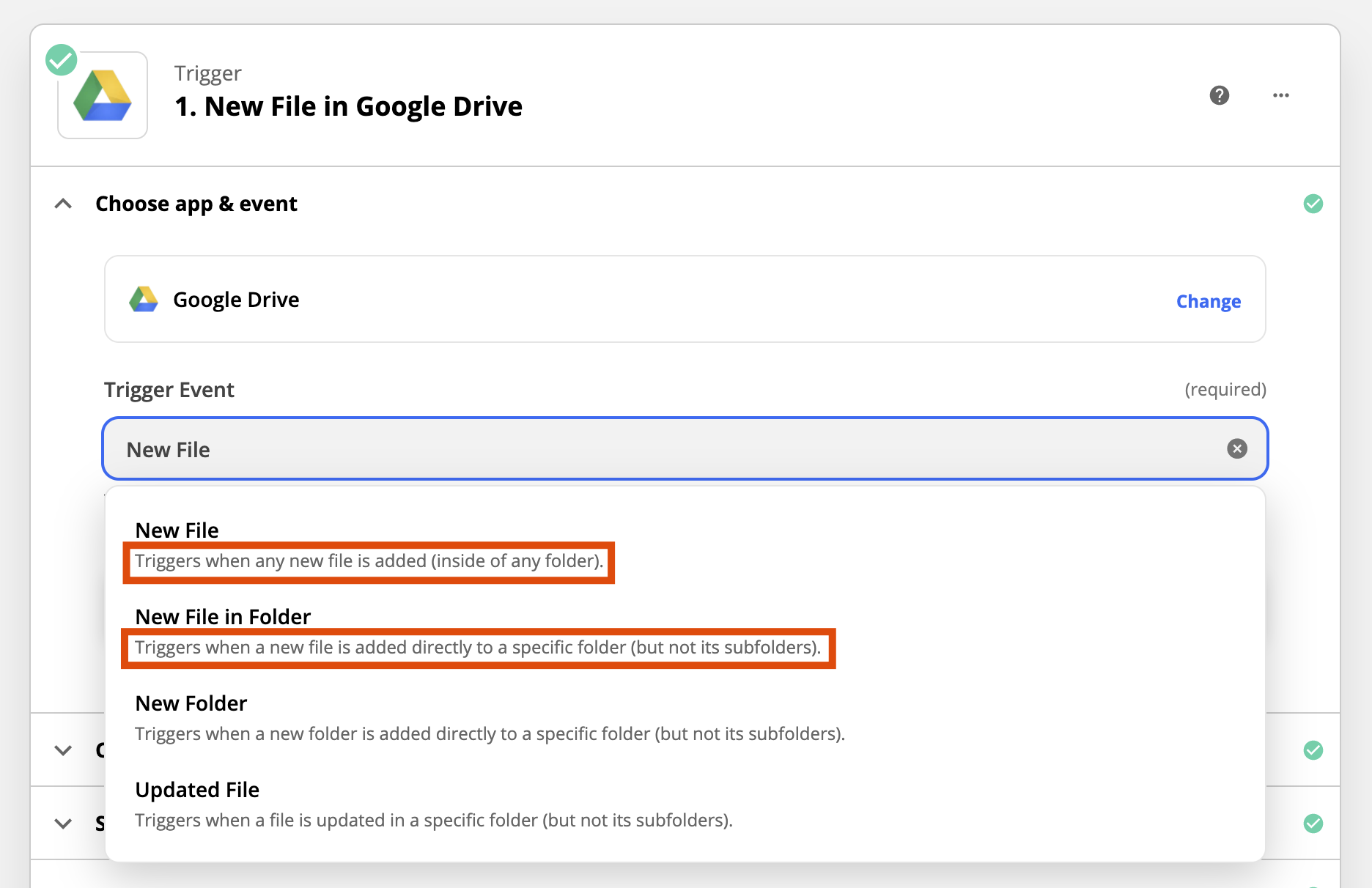Image resolution: width=1372 pixels, height=888 pixels.
Task: Click the Trigger label above the step title
Action: 208,73
